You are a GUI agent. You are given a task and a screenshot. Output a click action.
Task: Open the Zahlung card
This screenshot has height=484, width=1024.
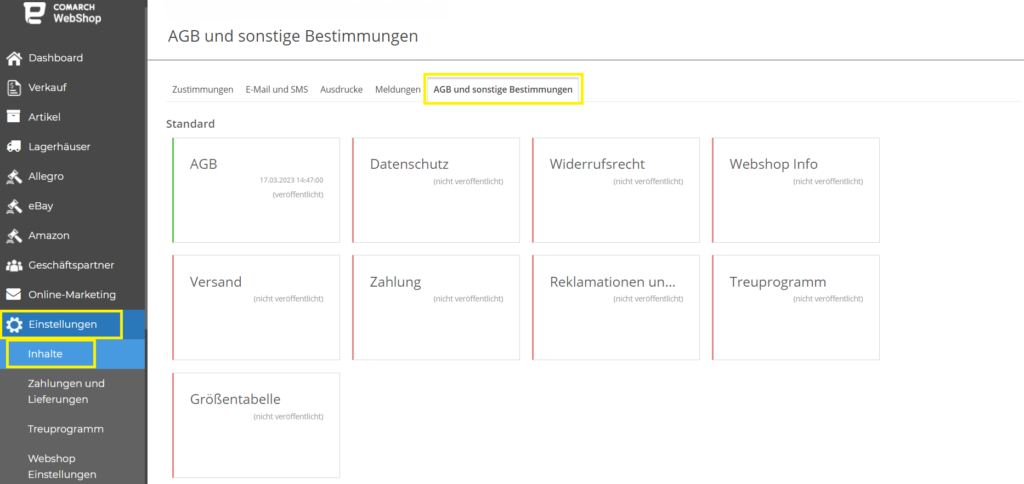[x=436, y=308]
